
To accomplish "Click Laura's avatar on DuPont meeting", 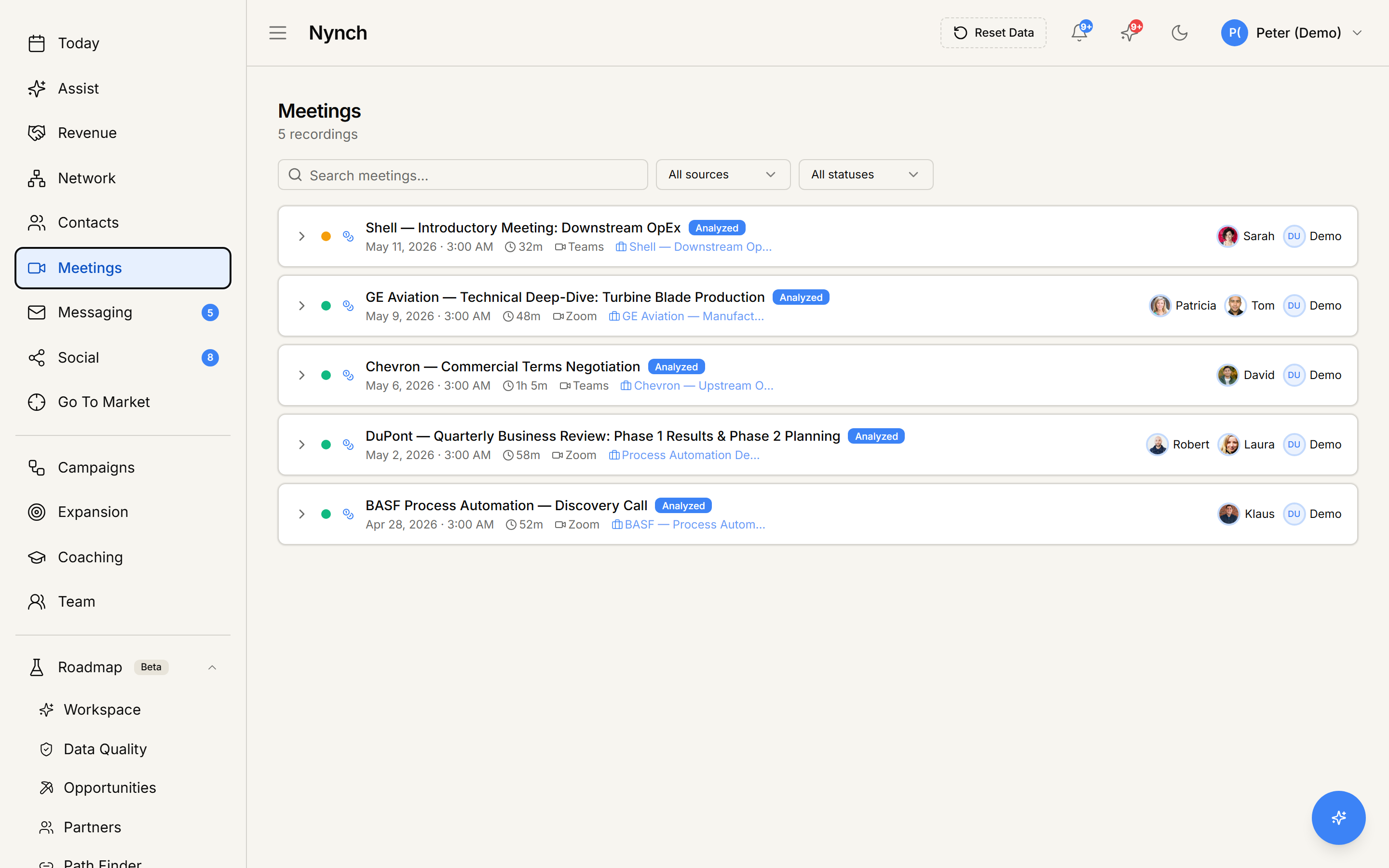I will tap(1228, 444).
